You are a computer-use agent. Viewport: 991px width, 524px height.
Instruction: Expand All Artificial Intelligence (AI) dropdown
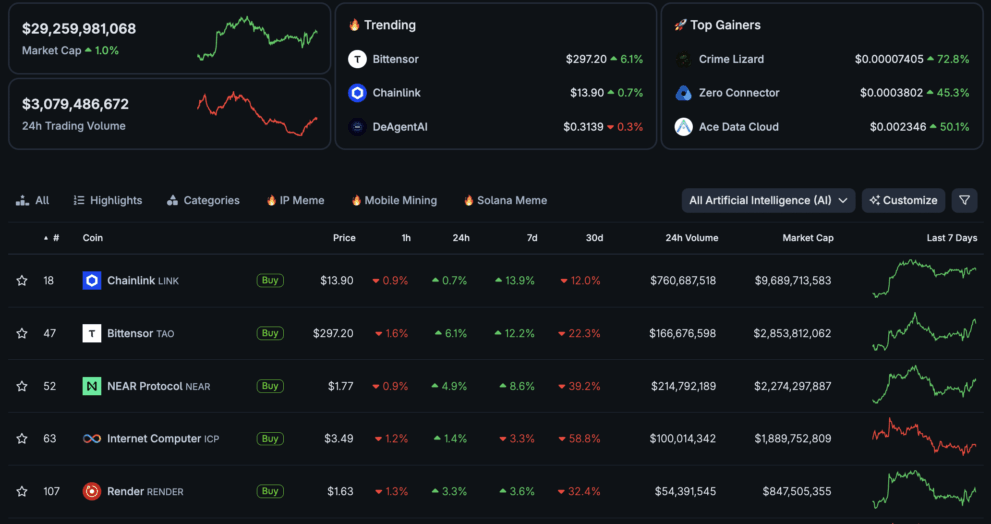point(768,200)
